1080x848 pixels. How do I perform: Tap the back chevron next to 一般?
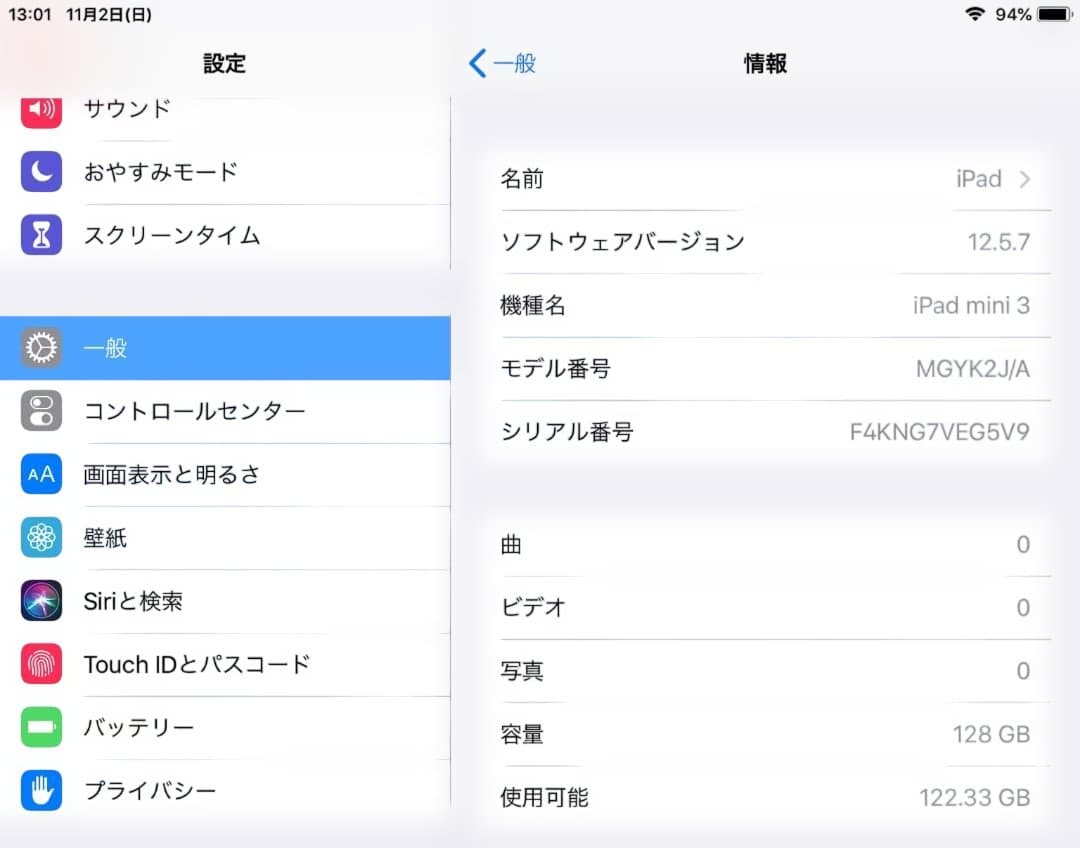tap(477, 63)
